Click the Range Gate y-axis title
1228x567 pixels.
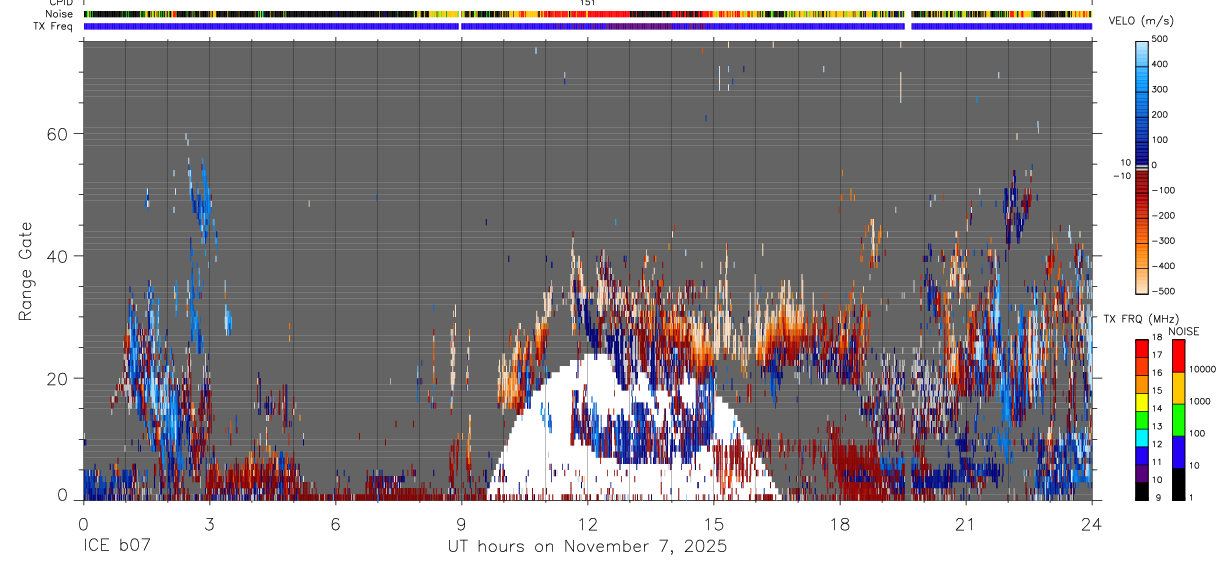(x=26, y=270)
